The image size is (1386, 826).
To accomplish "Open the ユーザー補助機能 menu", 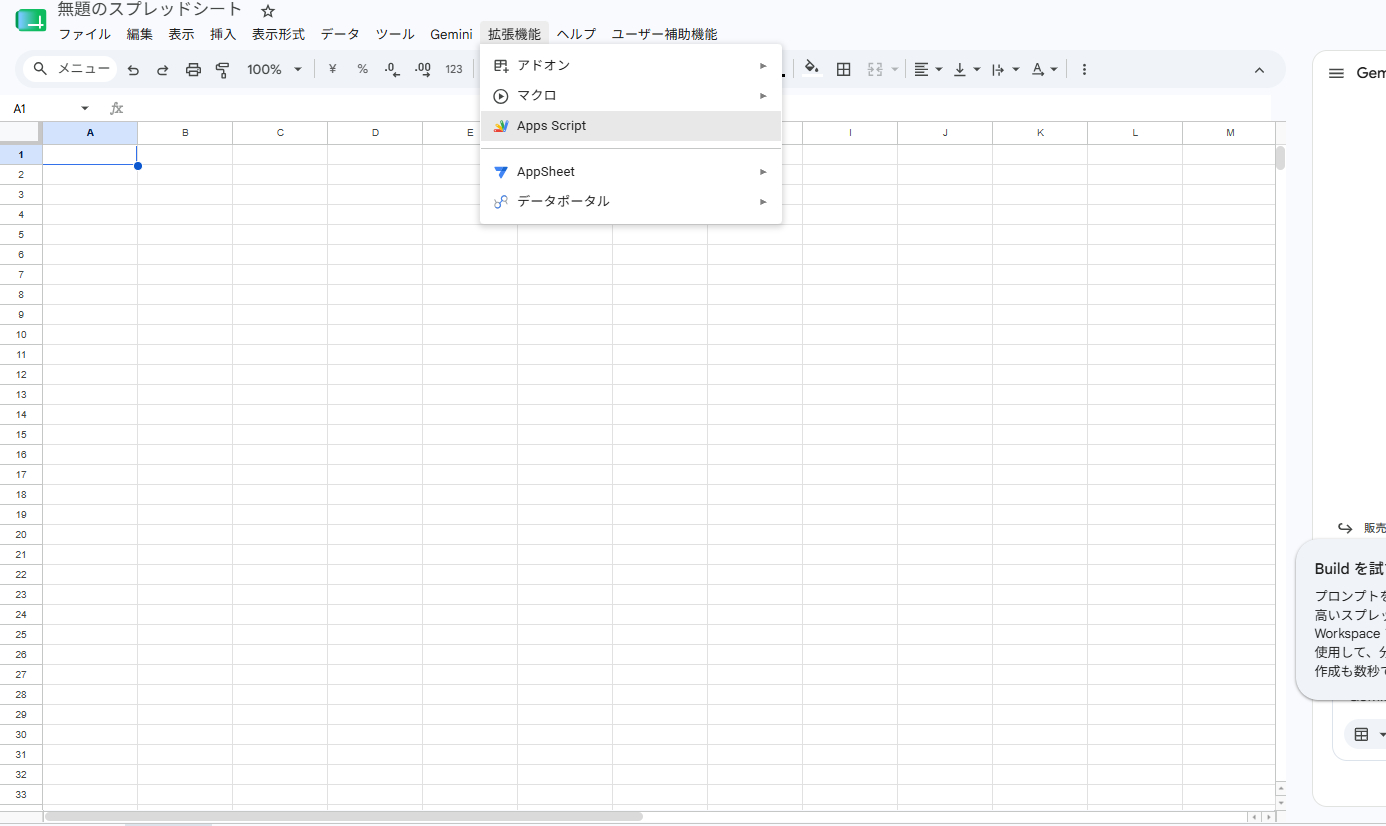I will click(x=664, y=34).
